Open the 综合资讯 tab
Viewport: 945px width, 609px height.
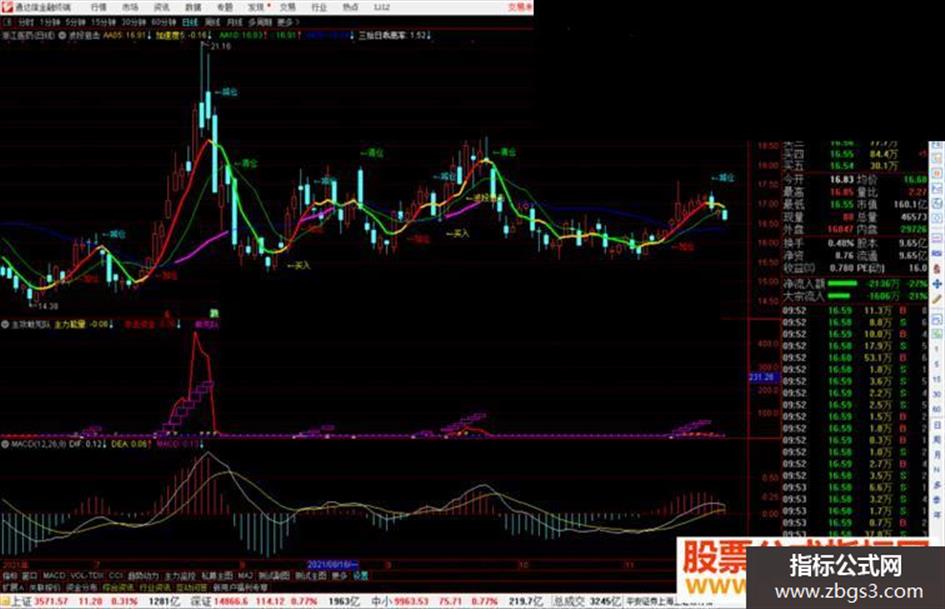(118, 587)
